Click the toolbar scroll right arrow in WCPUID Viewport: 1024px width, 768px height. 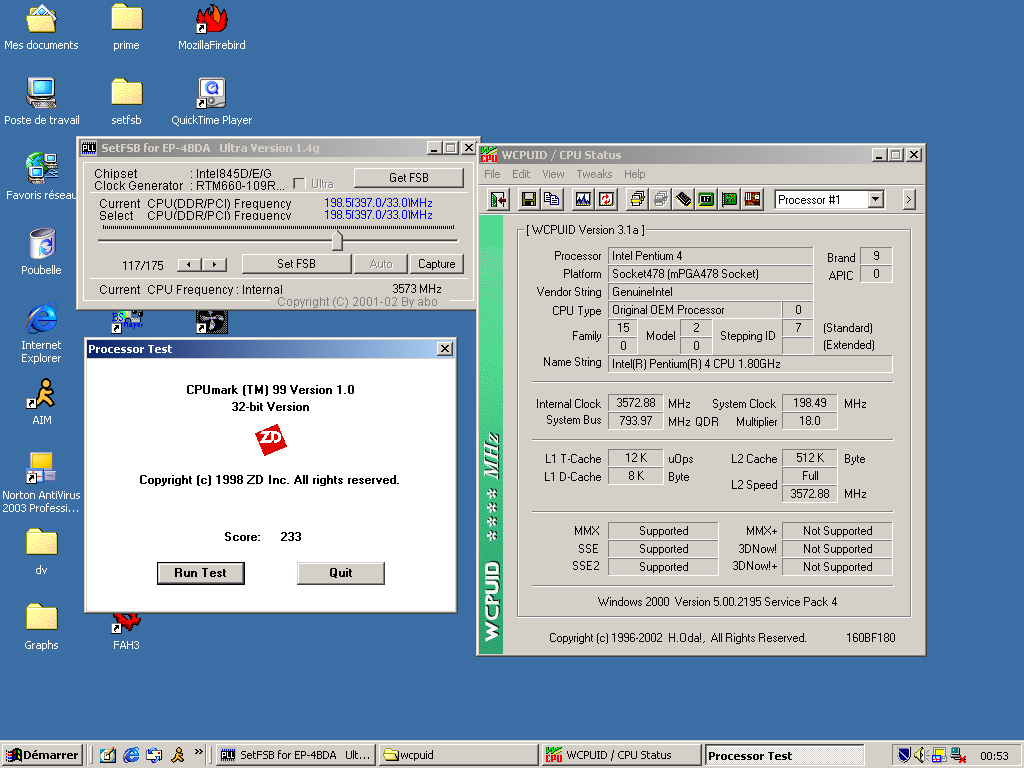tap(908, 199)
